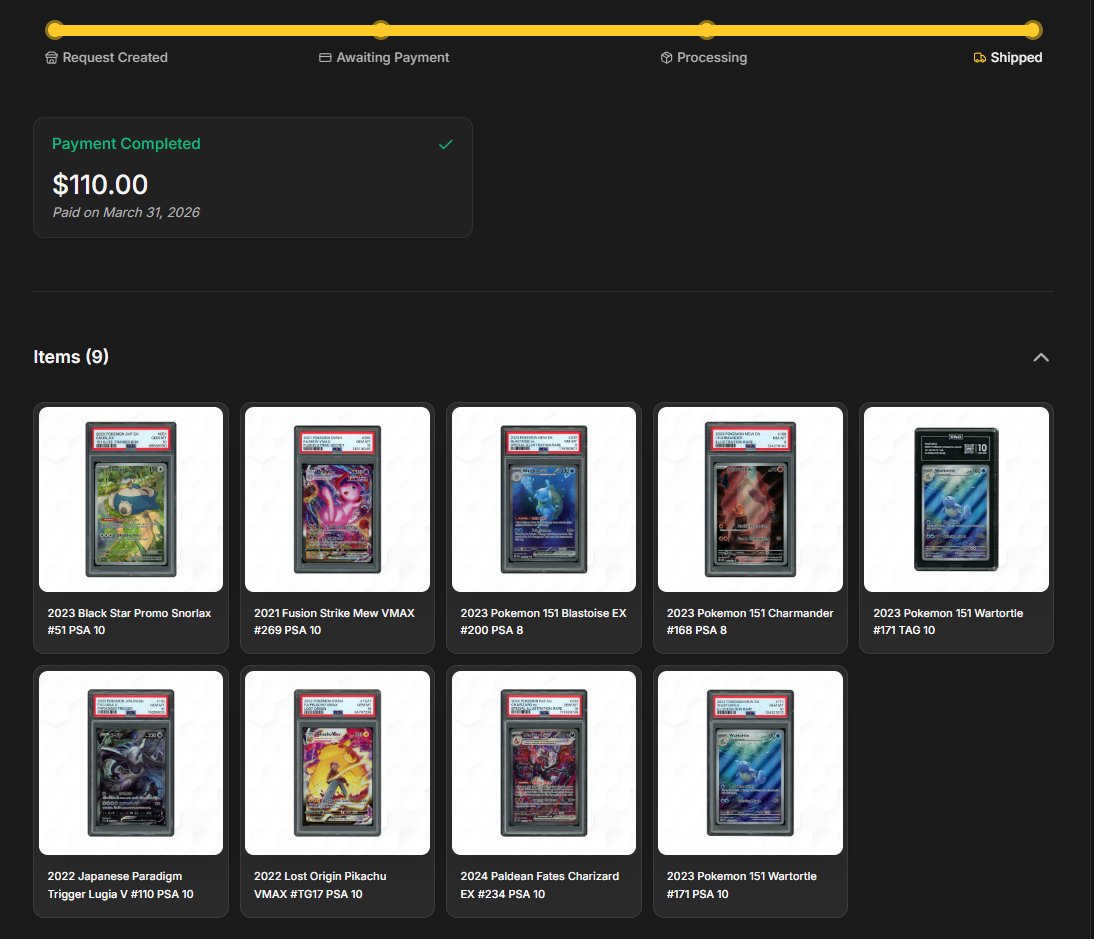Open the Wartortle #171 TAG 10 card image
The height and width of the screenshot is (939, 1094).
tap(957, 499)
